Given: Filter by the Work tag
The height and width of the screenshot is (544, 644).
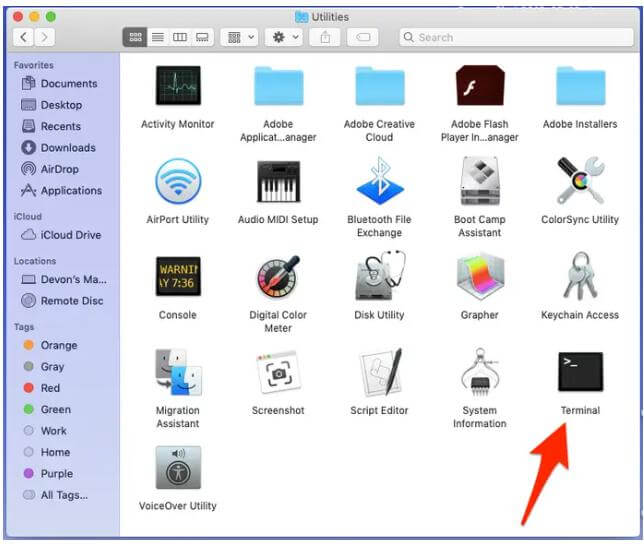Looking at the screenshot, I should pos(45,430).
